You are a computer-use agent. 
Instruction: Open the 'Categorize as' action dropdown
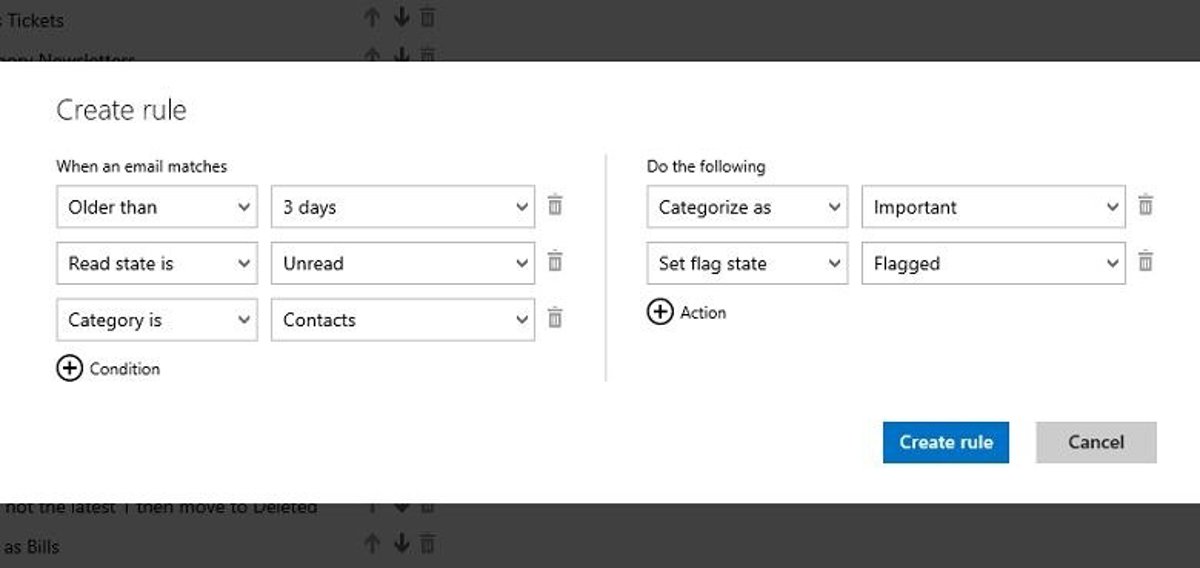[x=747, y=207]
